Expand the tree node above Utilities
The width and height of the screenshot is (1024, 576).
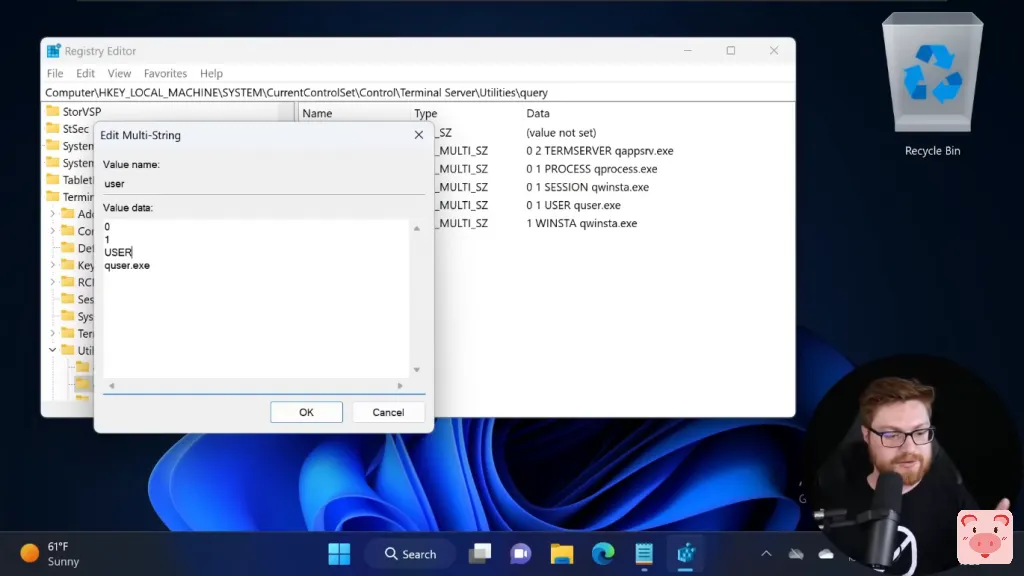[x=53, y=333]
